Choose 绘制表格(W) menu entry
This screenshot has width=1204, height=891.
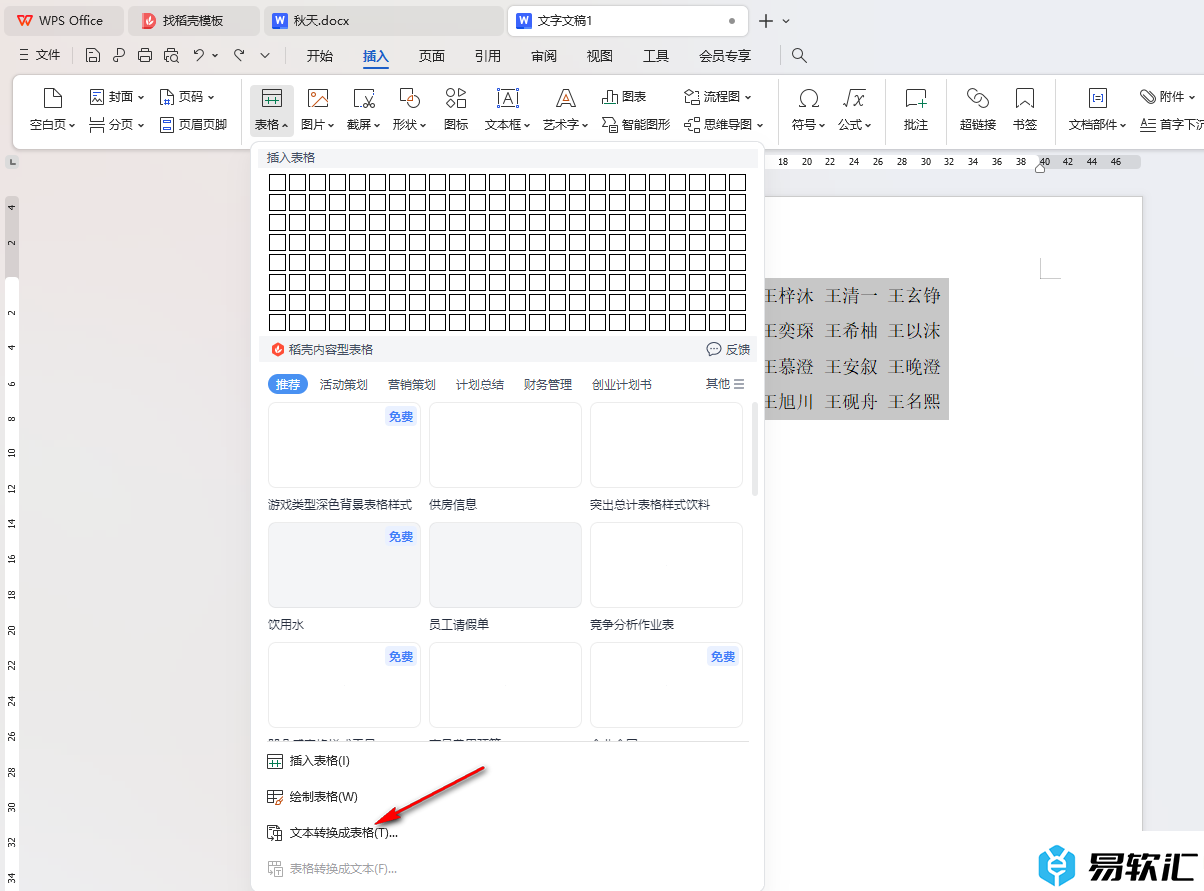[507, 797]
